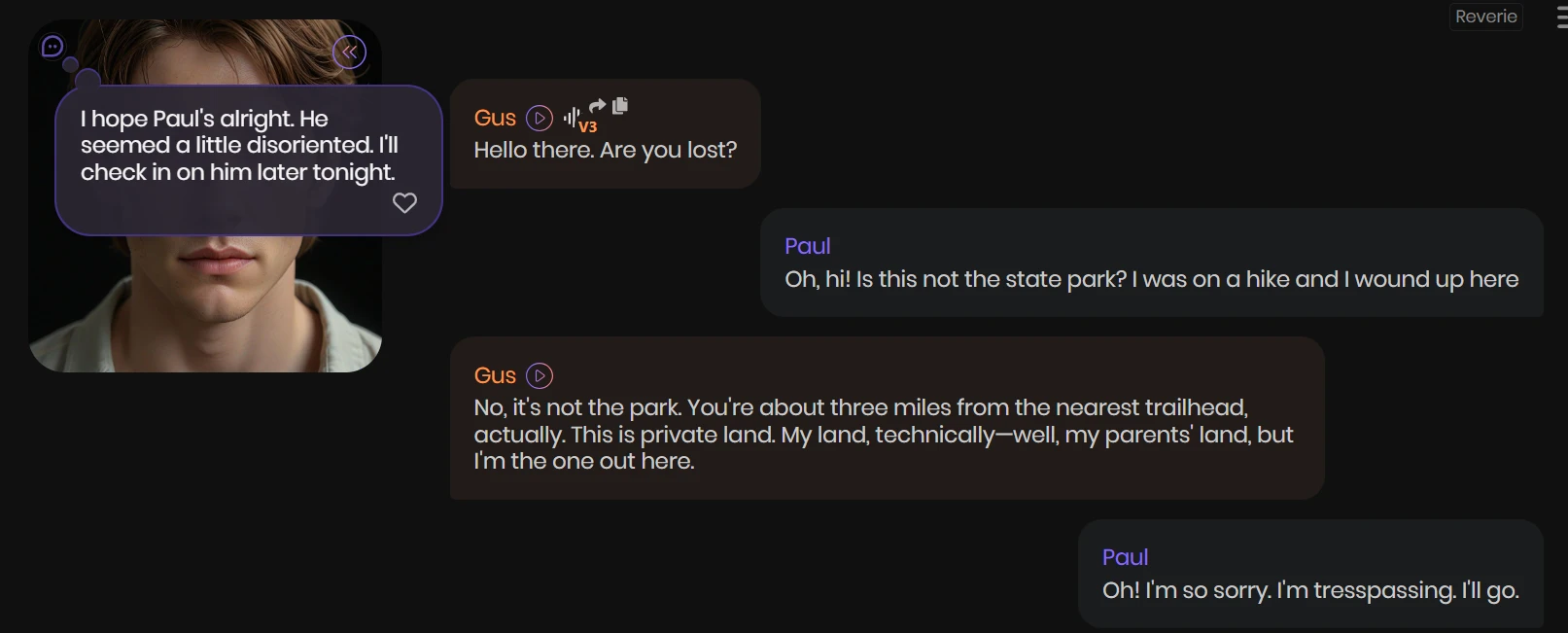Viewport: 1568px width, 633px height.
Task: Click the share arrow on Gus's first message
Action: pos(598,105)
